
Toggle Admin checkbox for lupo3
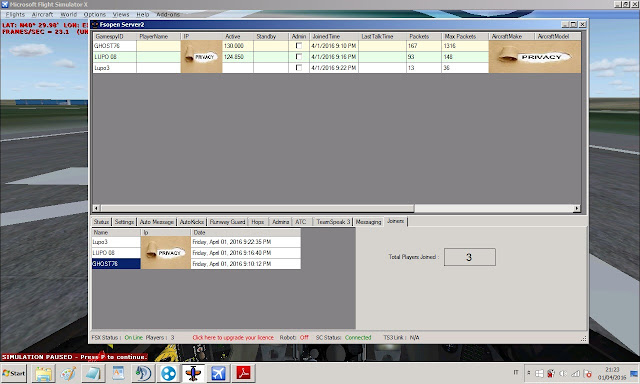pos(299,67)
